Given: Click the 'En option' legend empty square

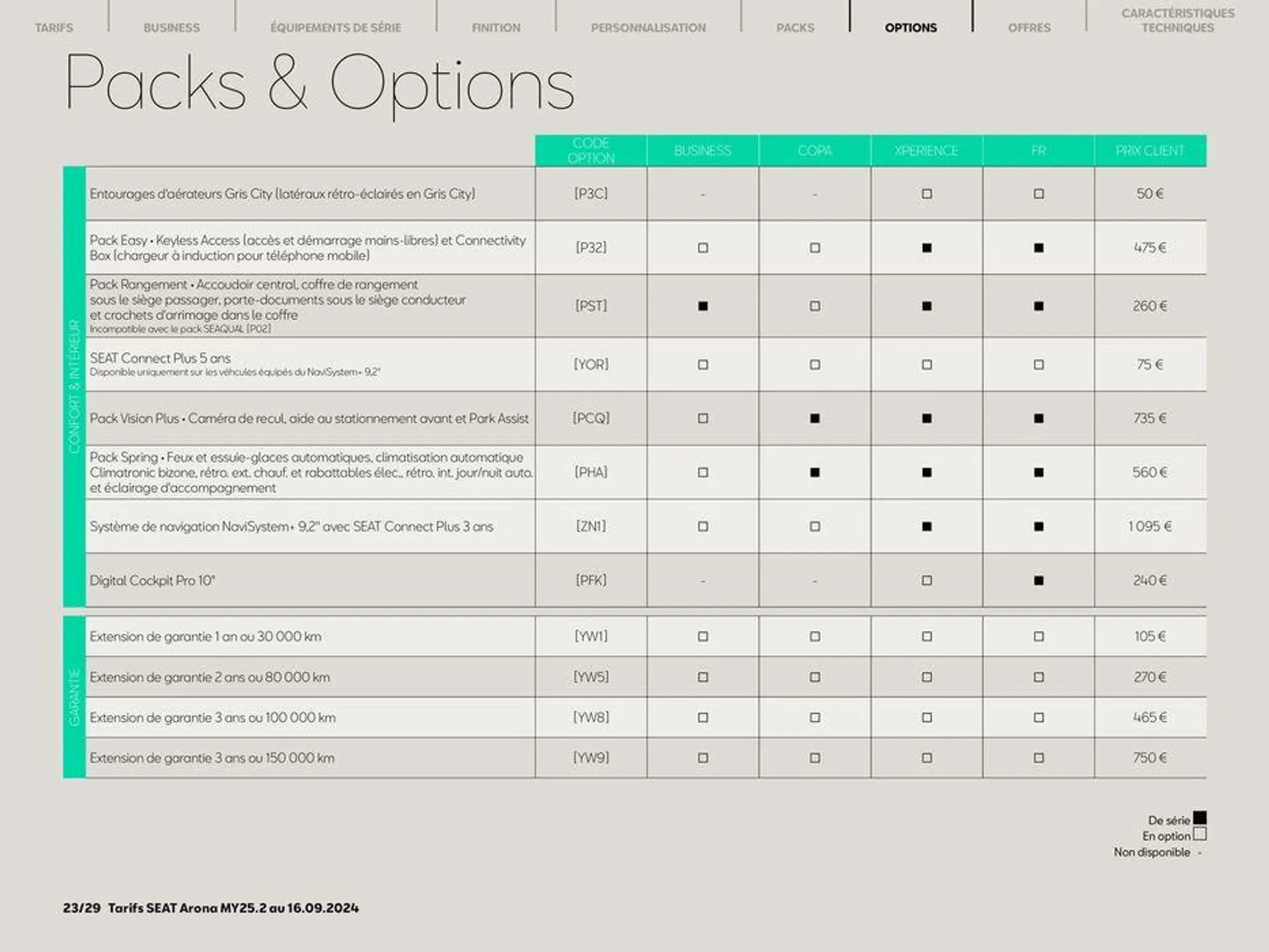Looking at the screenshot, I should pos(1200,834).
